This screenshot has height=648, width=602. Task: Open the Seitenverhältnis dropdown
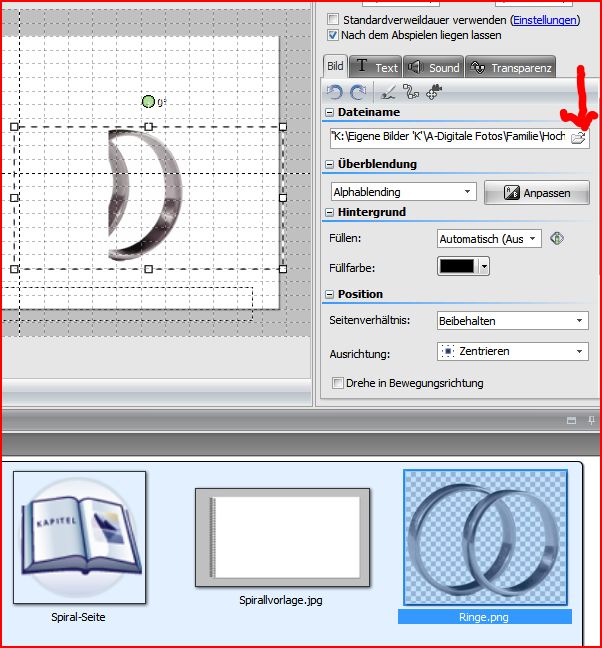pos(513,321)
